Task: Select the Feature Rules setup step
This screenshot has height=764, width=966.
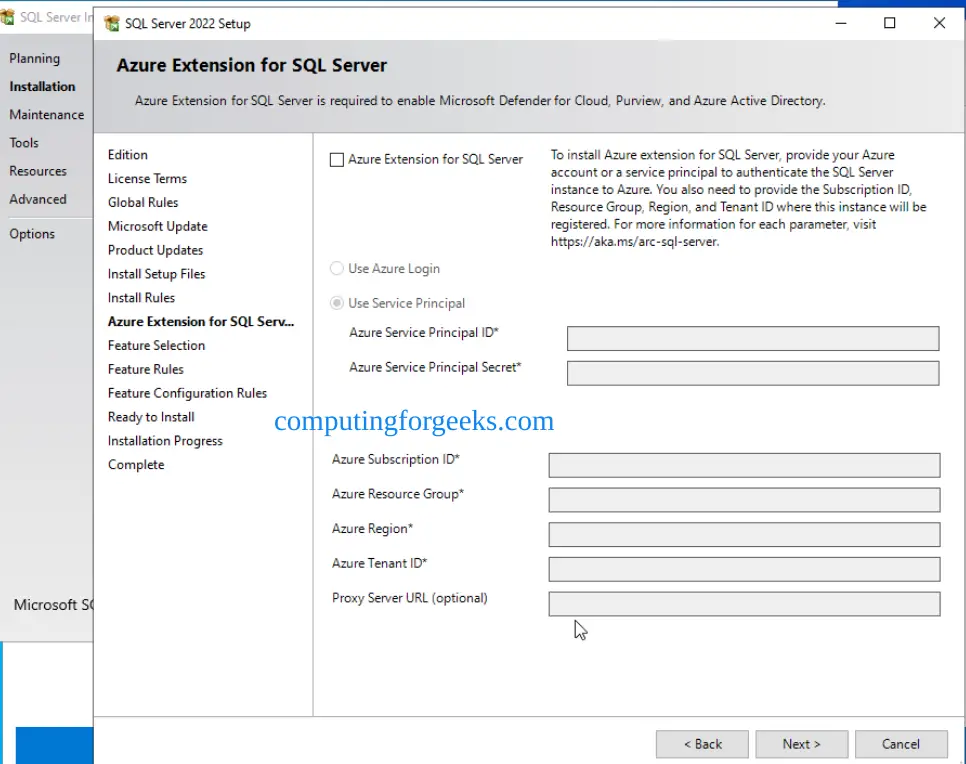Action: point(145,370)
